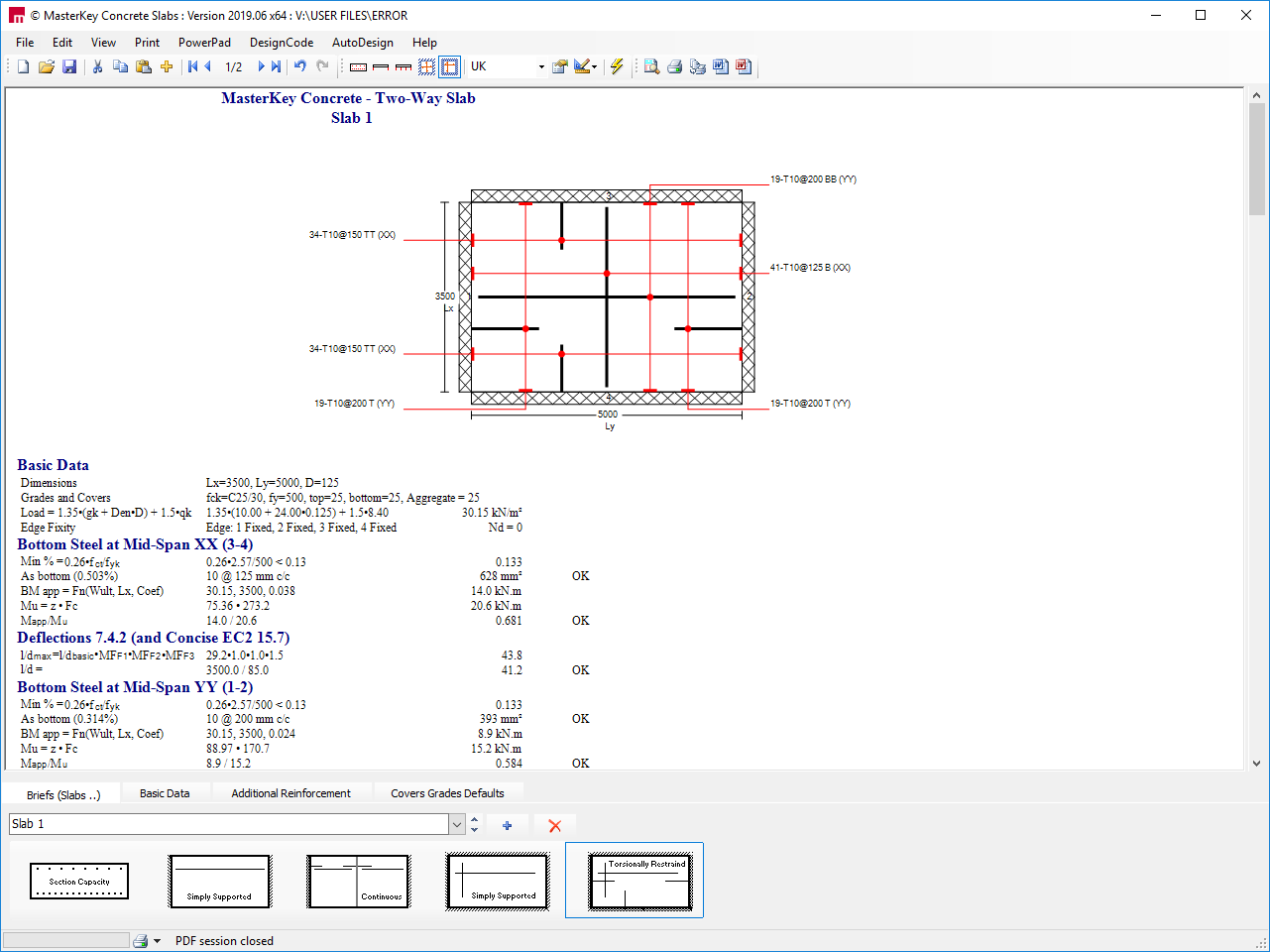1270x952 pixels.
Task: Save the current slab file
Action: [69, 66]
